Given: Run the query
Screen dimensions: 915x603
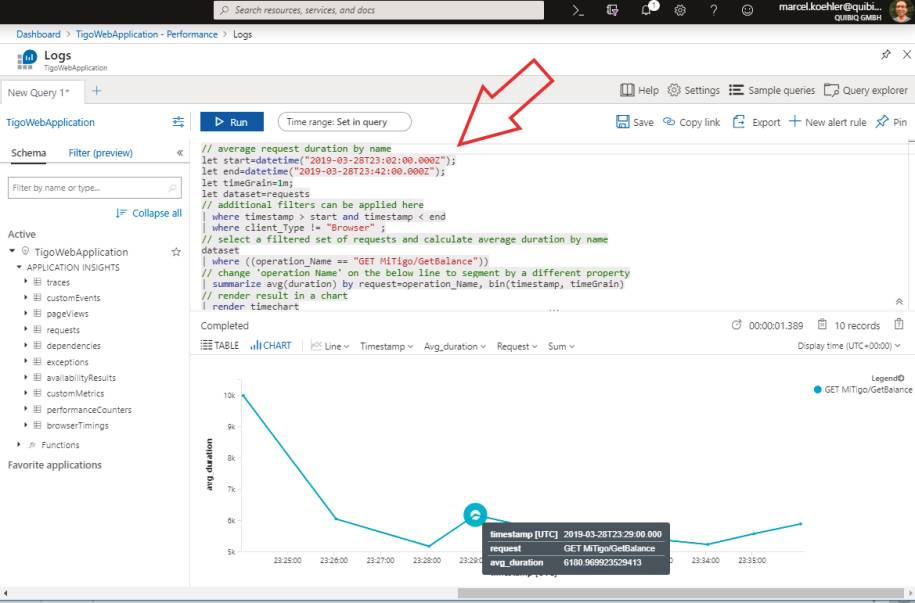Looking at the screenshot, I should click(x=232, y=122).
